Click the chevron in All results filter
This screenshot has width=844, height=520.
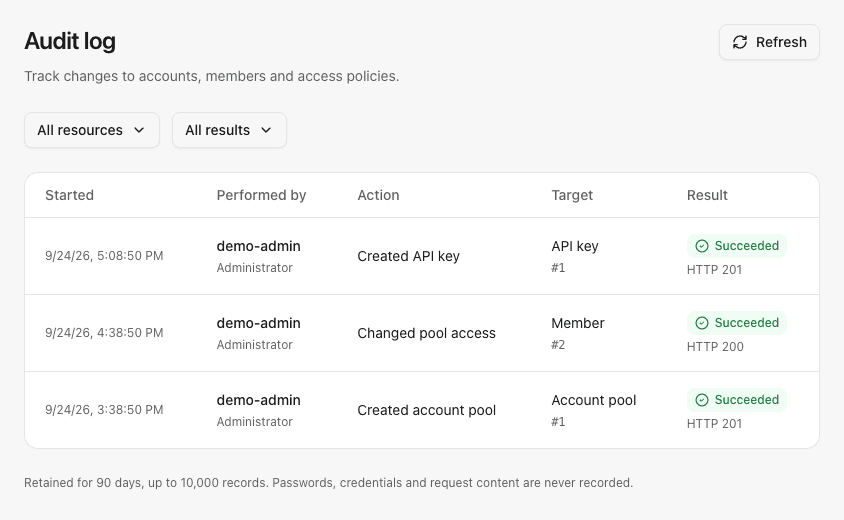point(266,130)
